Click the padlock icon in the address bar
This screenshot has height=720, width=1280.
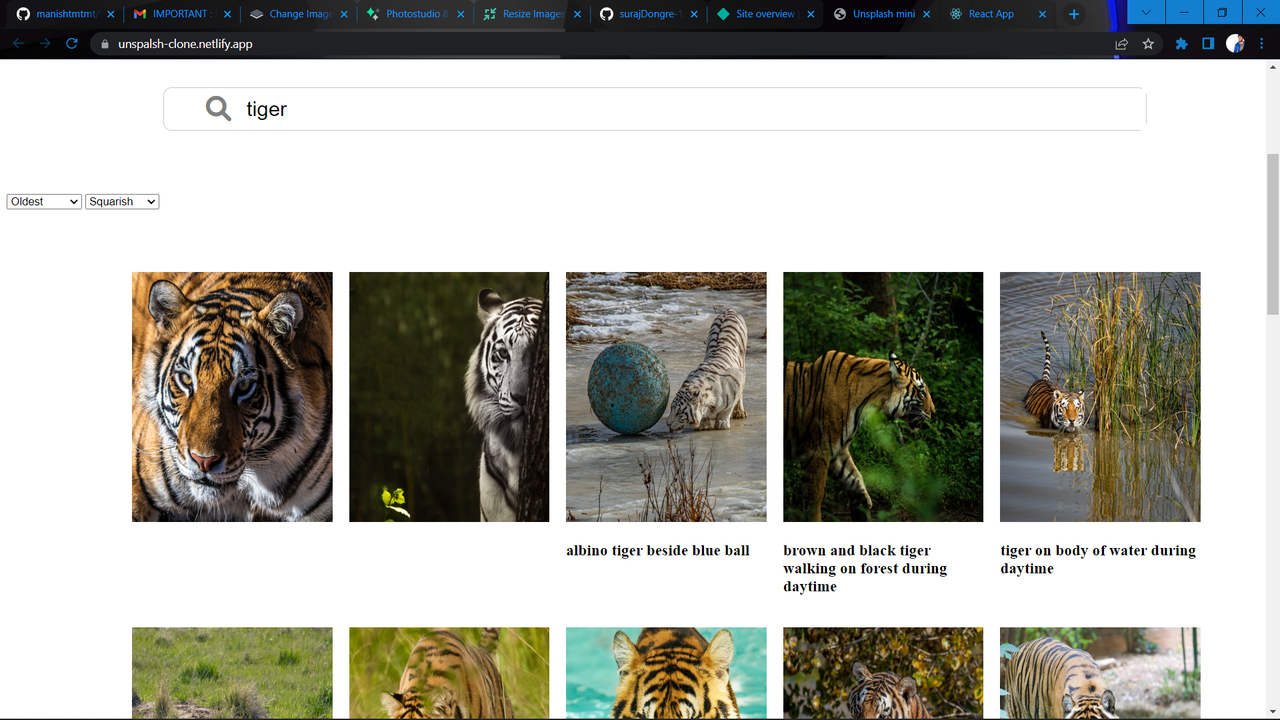pyautogui.click(x=105, y=43)
